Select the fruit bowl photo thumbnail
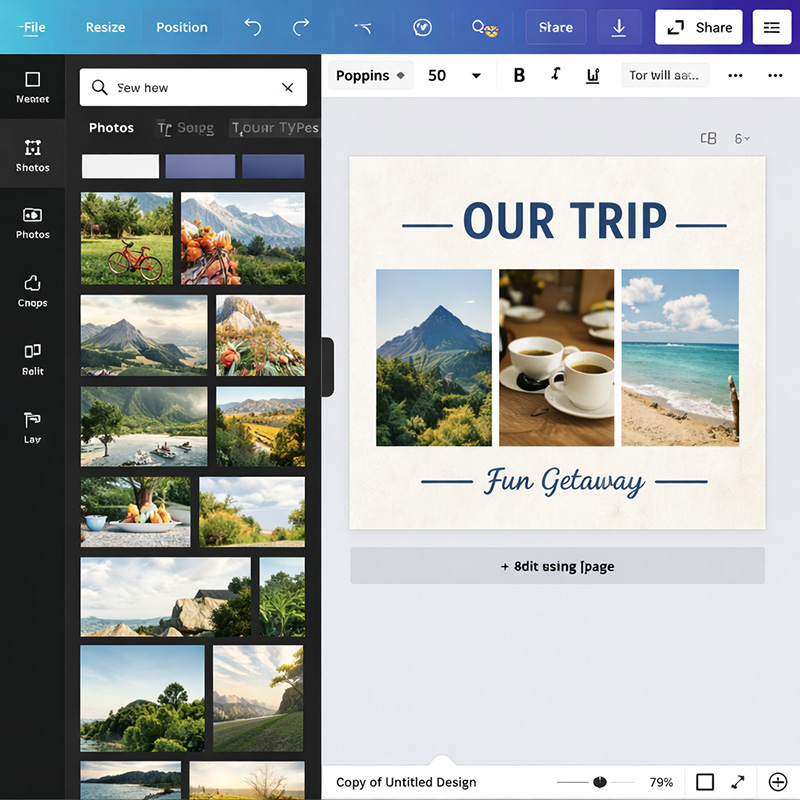 tap(135, 512)
